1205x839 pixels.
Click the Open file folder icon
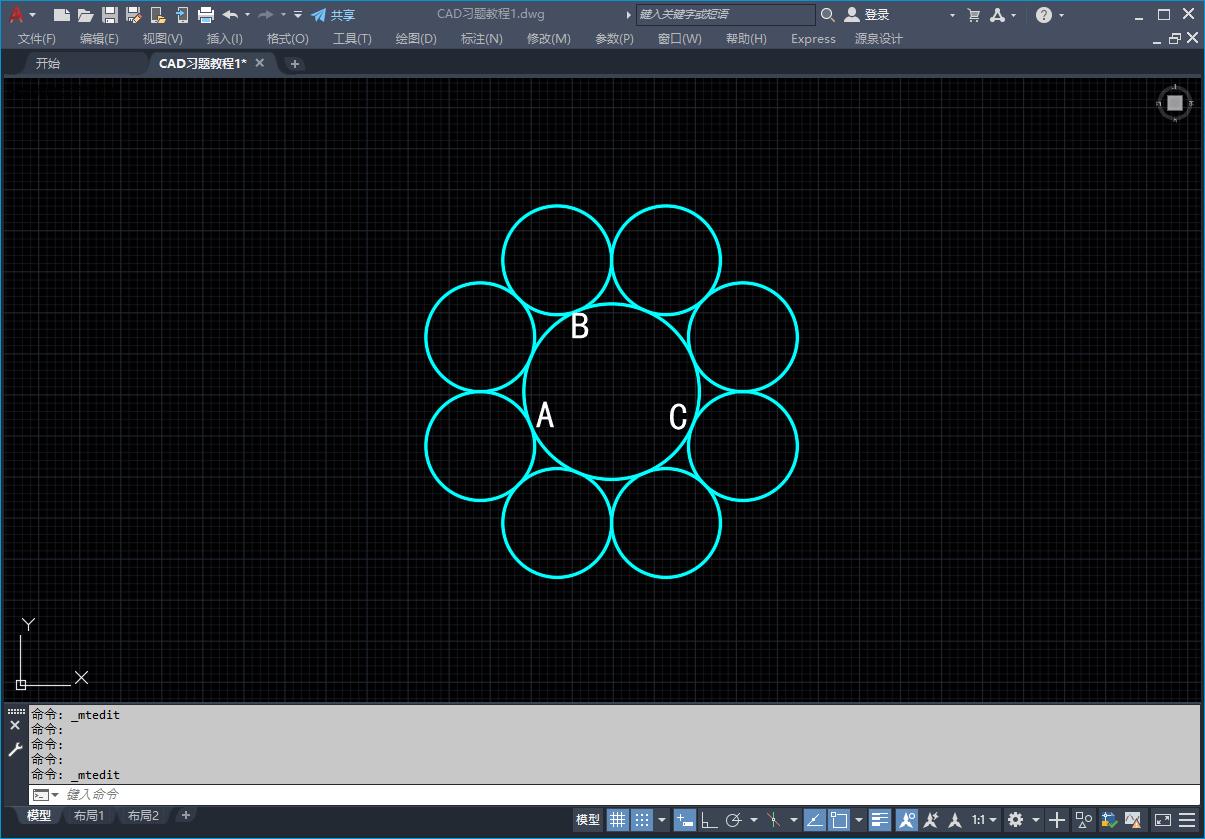[x=86, y=15]
